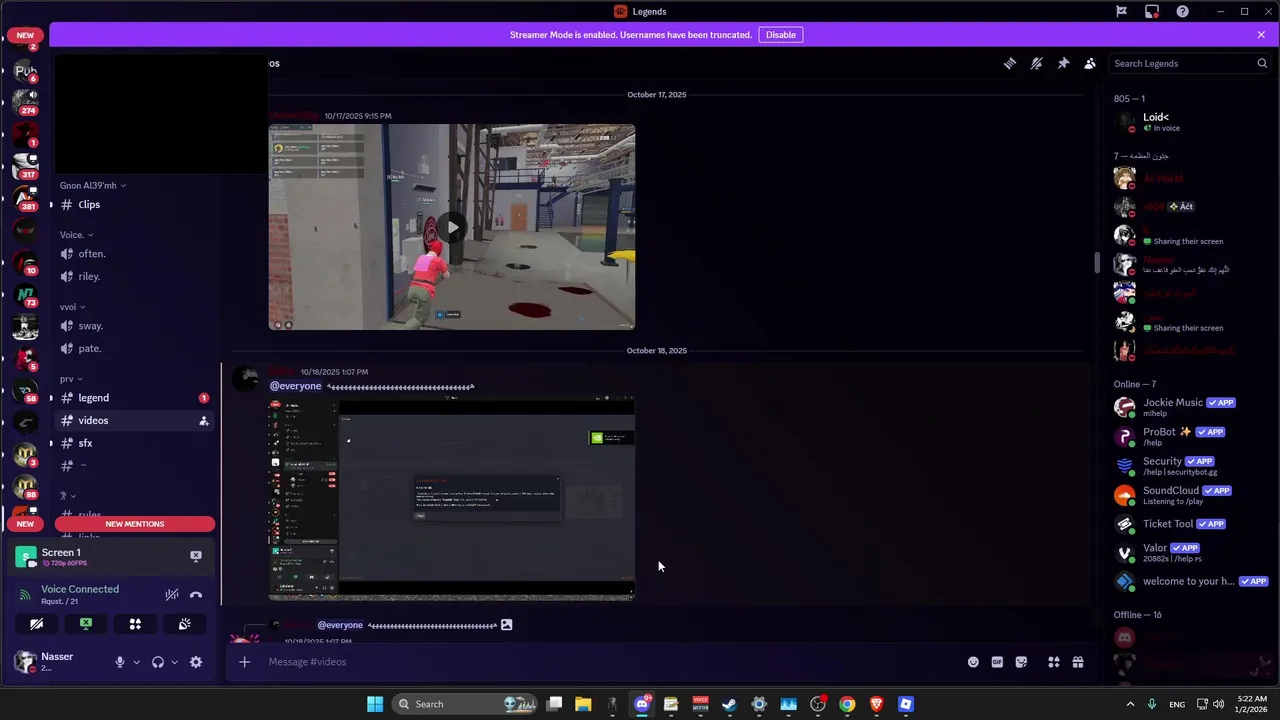
Task: Toggle green screen share button
Action: tap(86, 624)
